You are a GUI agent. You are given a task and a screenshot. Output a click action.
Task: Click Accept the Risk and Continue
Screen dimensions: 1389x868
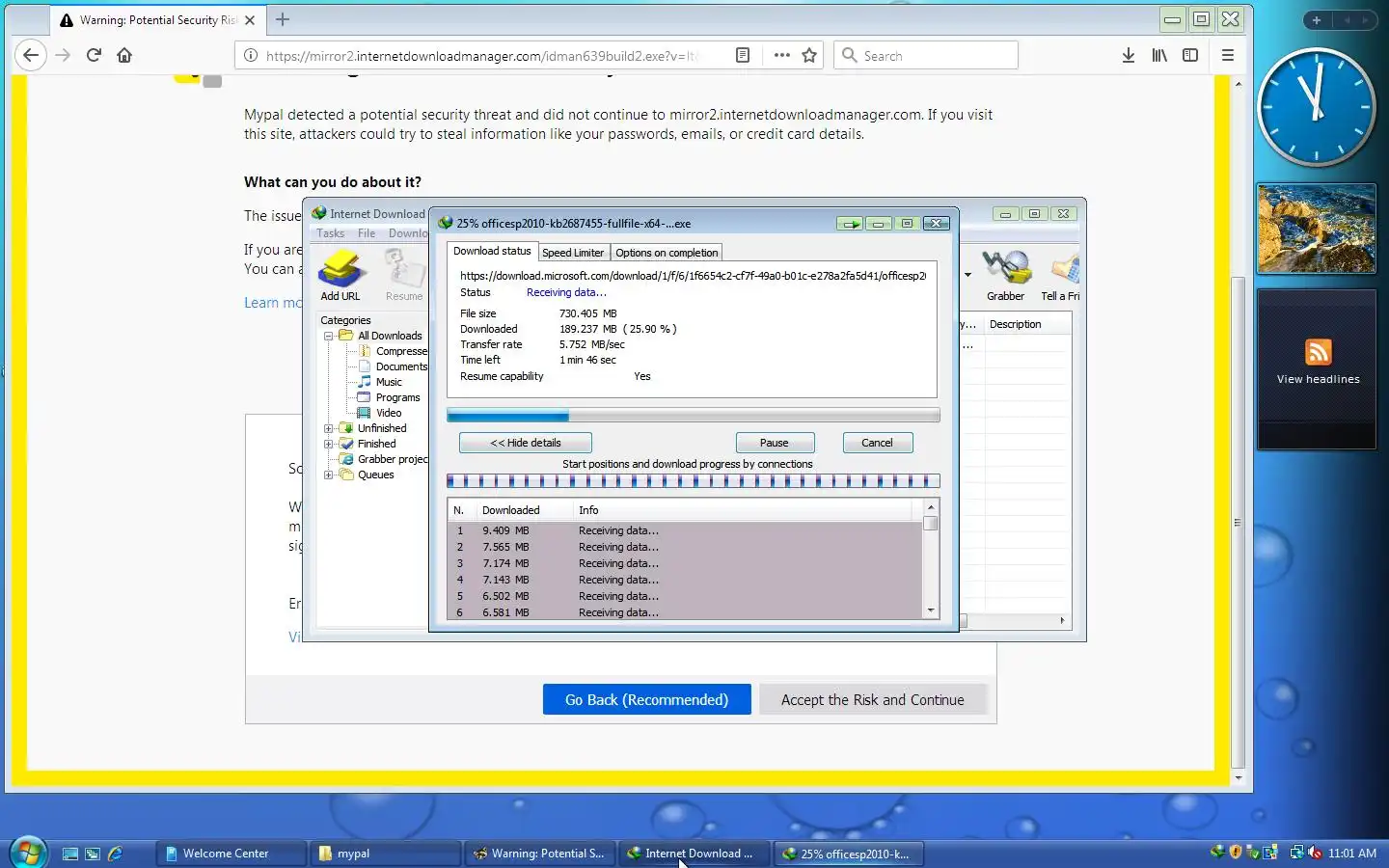(873, 699)
